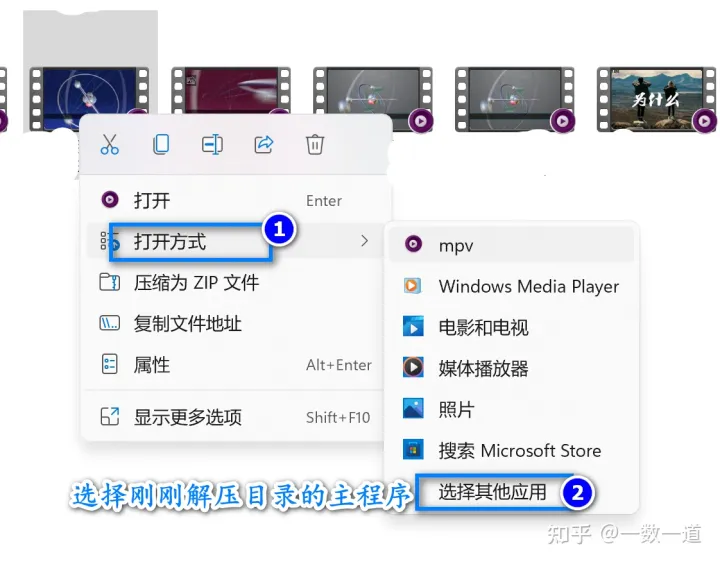Click 选择其他应用 option

tap(512, 492)
